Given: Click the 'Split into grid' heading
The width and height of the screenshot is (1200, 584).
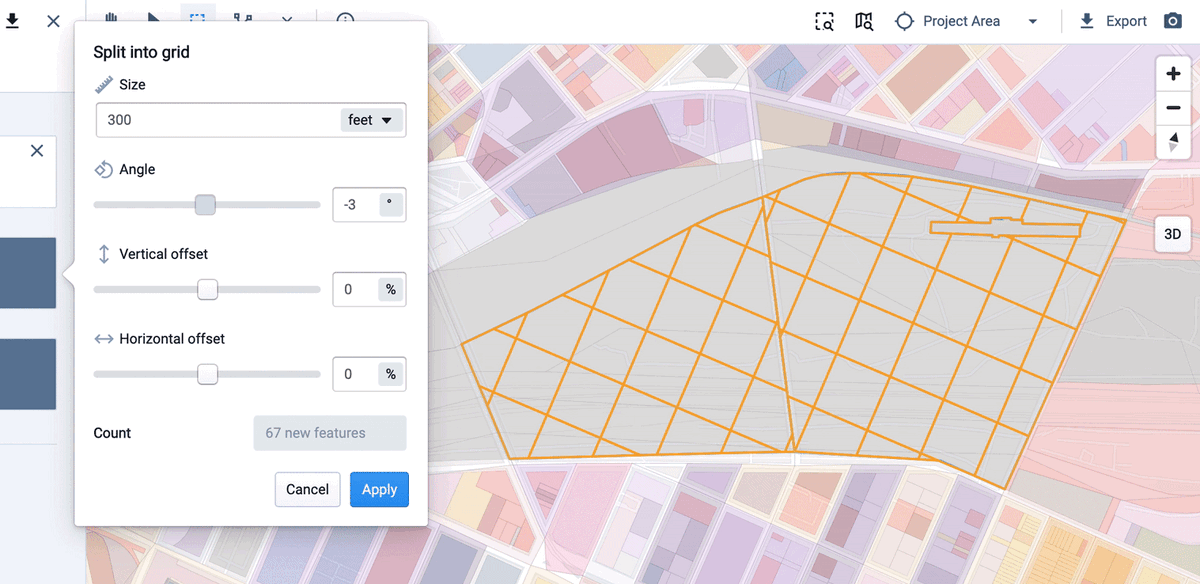Looking at the screenshot, I should [141, 52].
